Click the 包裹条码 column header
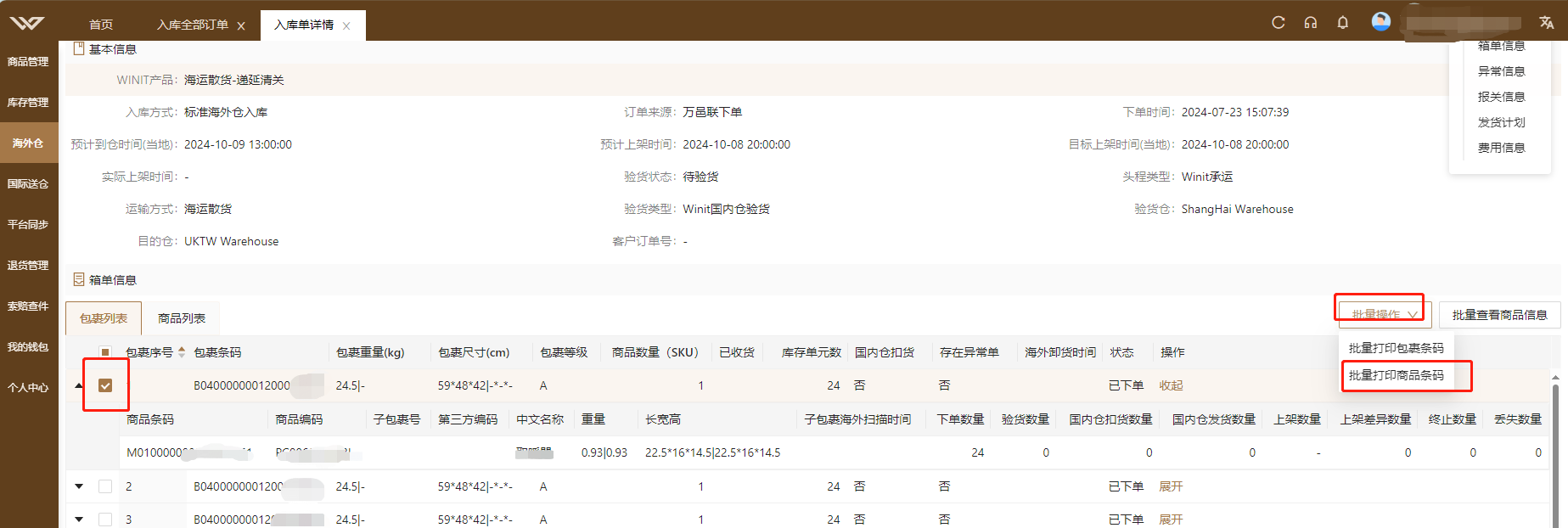 [217, 352]
